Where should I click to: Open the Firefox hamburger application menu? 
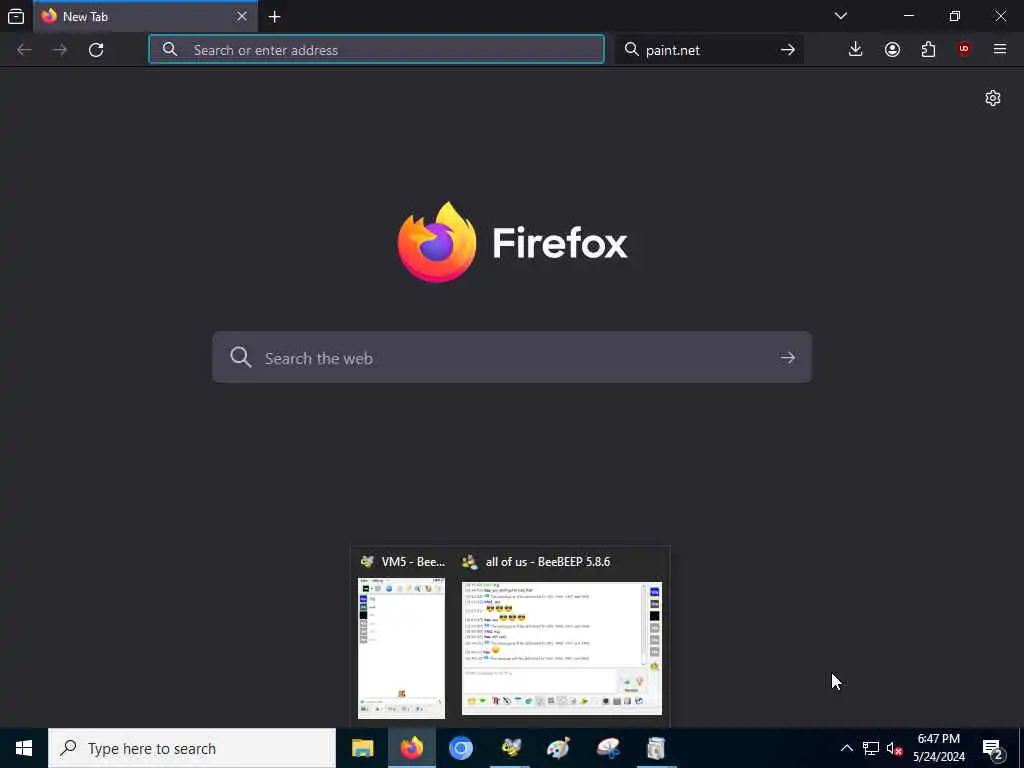pyautogui.click(x=1000, y=49)
